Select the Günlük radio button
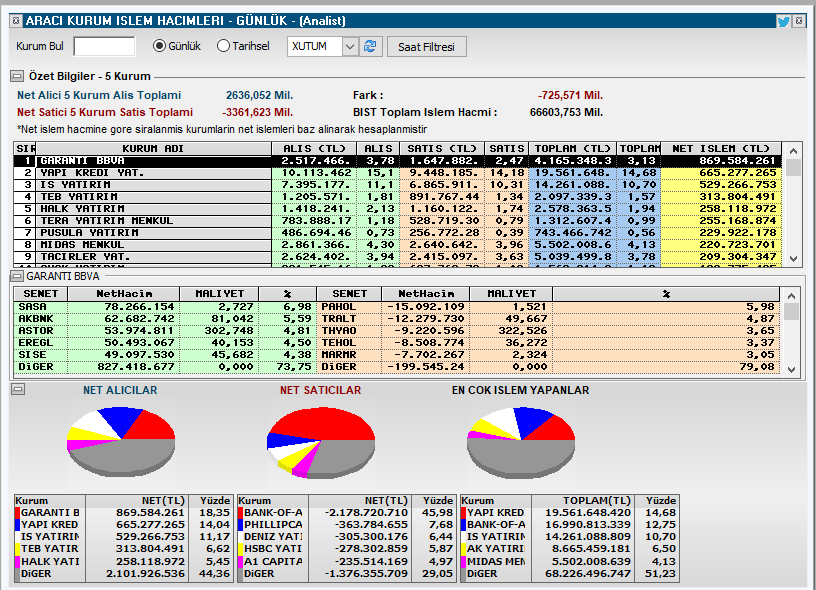The width and height of the screenshot is (816, 590). pos(177,46)
